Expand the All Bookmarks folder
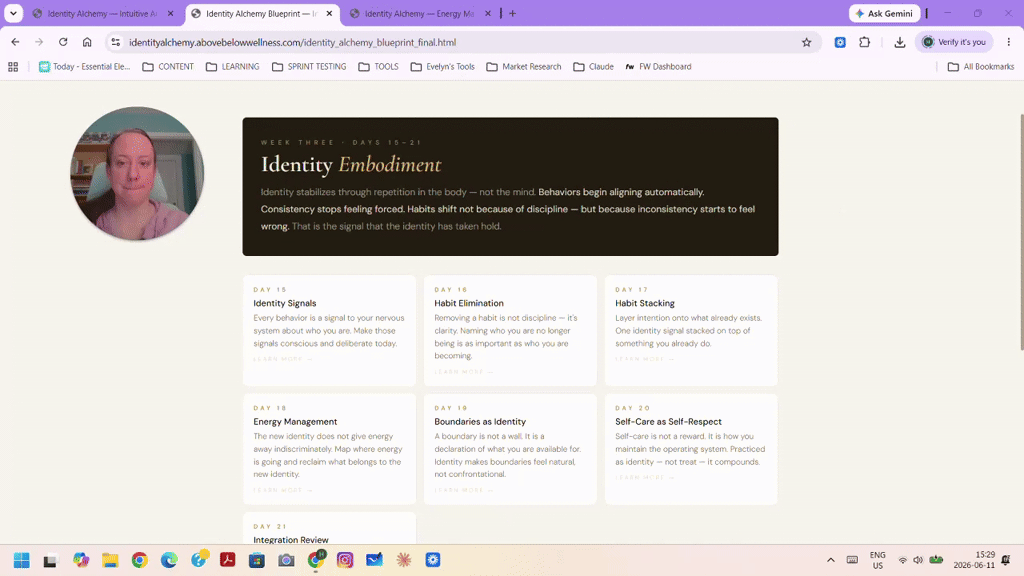Viewport: 1024px width, 576px height. tap(980, 67)
